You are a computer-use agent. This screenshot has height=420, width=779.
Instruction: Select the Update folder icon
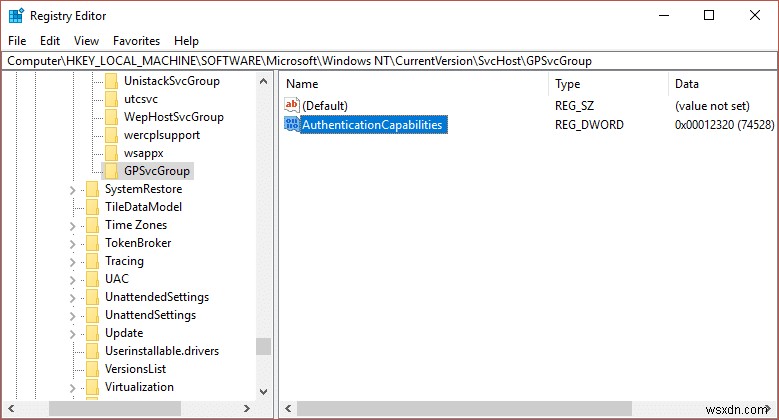pos(92,333)
